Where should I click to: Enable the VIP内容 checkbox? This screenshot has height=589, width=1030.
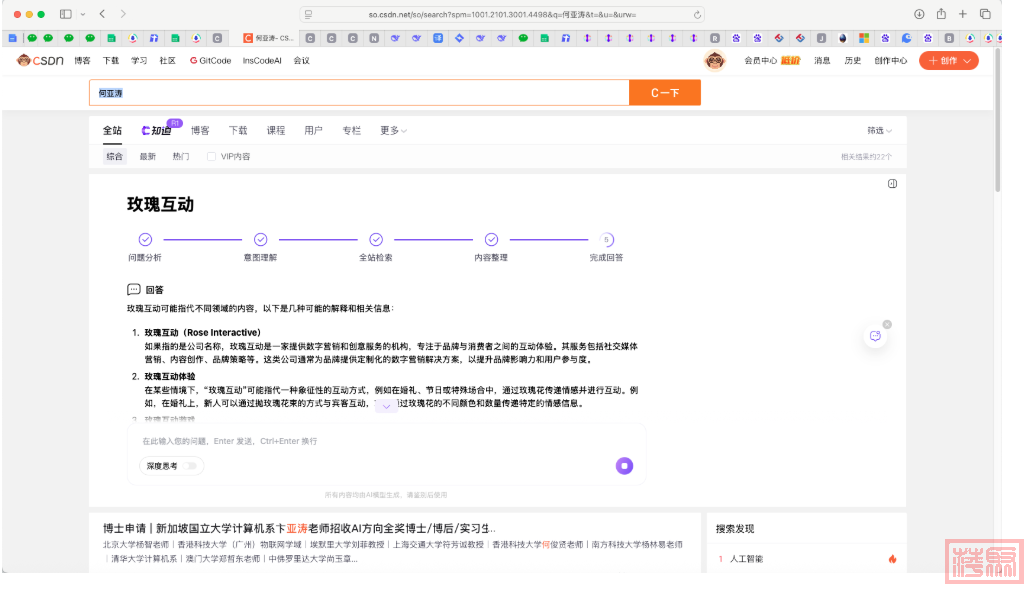pyautogui.click(x=211, y=157)
